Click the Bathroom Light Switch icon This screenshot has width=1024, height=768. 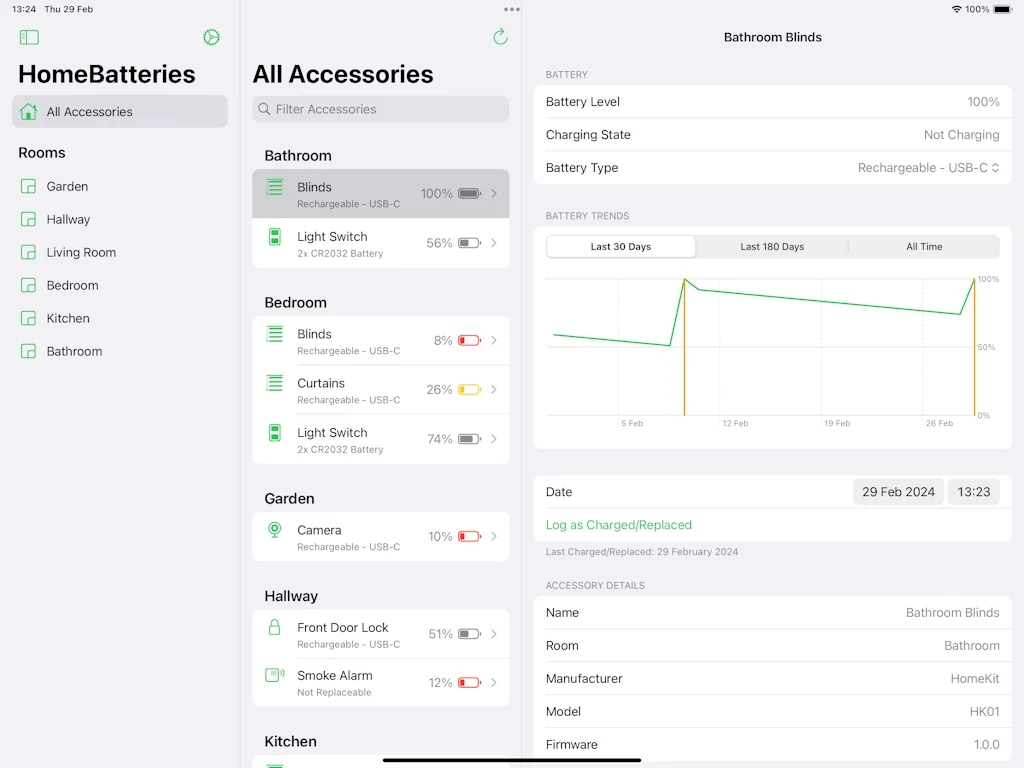click(x=275, y=236)
